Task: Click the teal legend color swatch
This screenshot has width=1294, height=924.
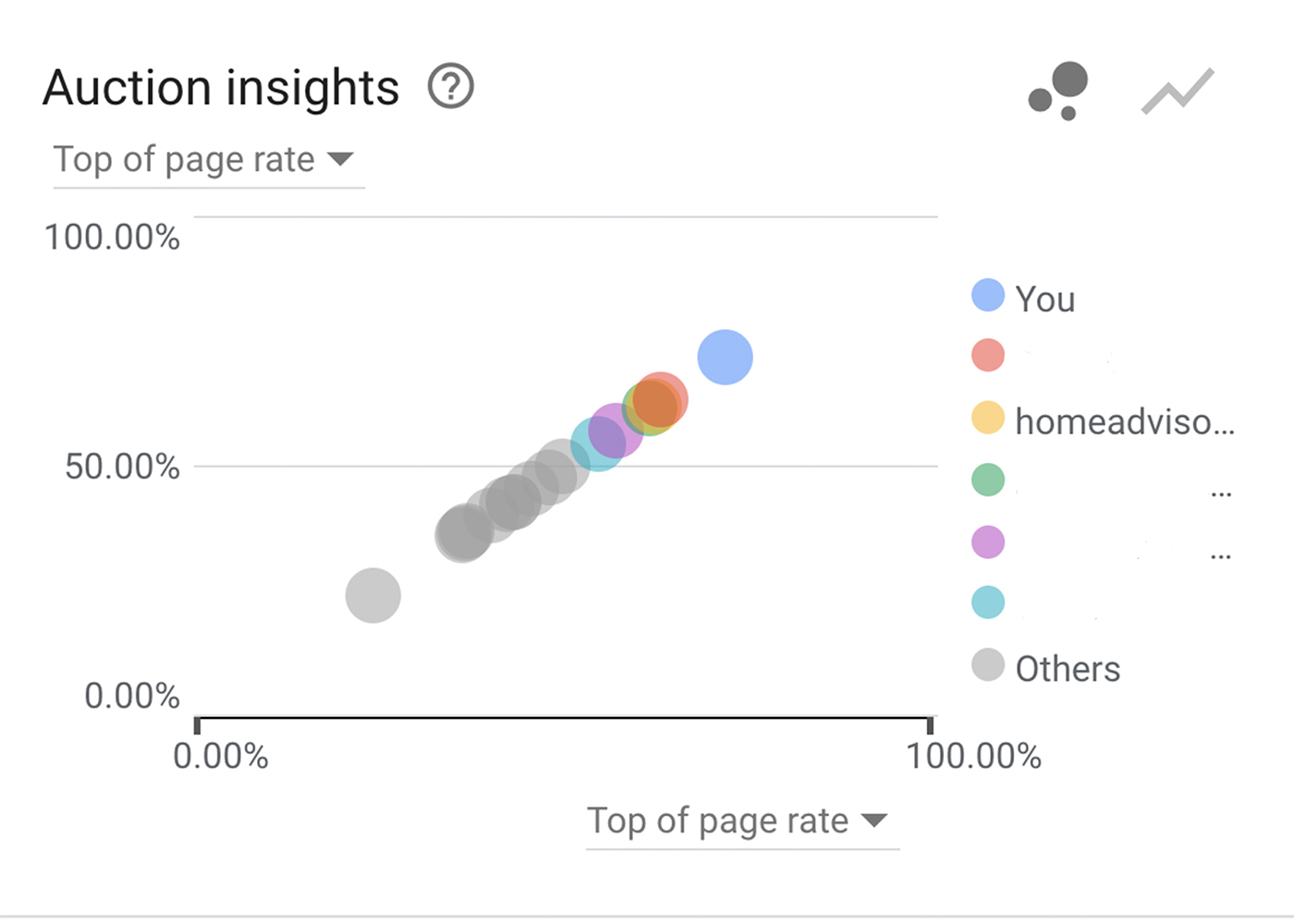Action: 988,602
